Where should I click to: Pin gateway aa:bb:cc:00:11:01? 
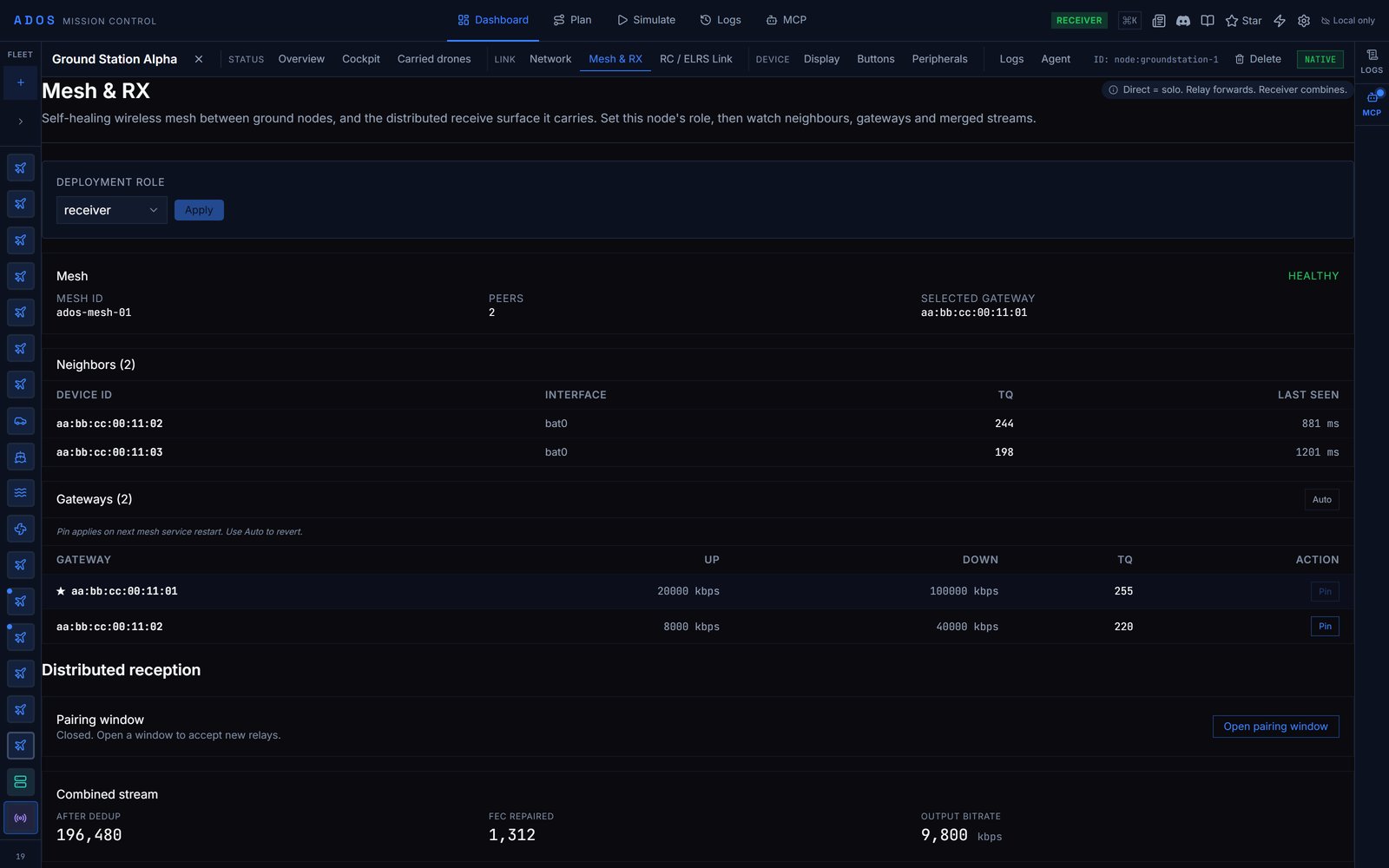[1325, 591]
